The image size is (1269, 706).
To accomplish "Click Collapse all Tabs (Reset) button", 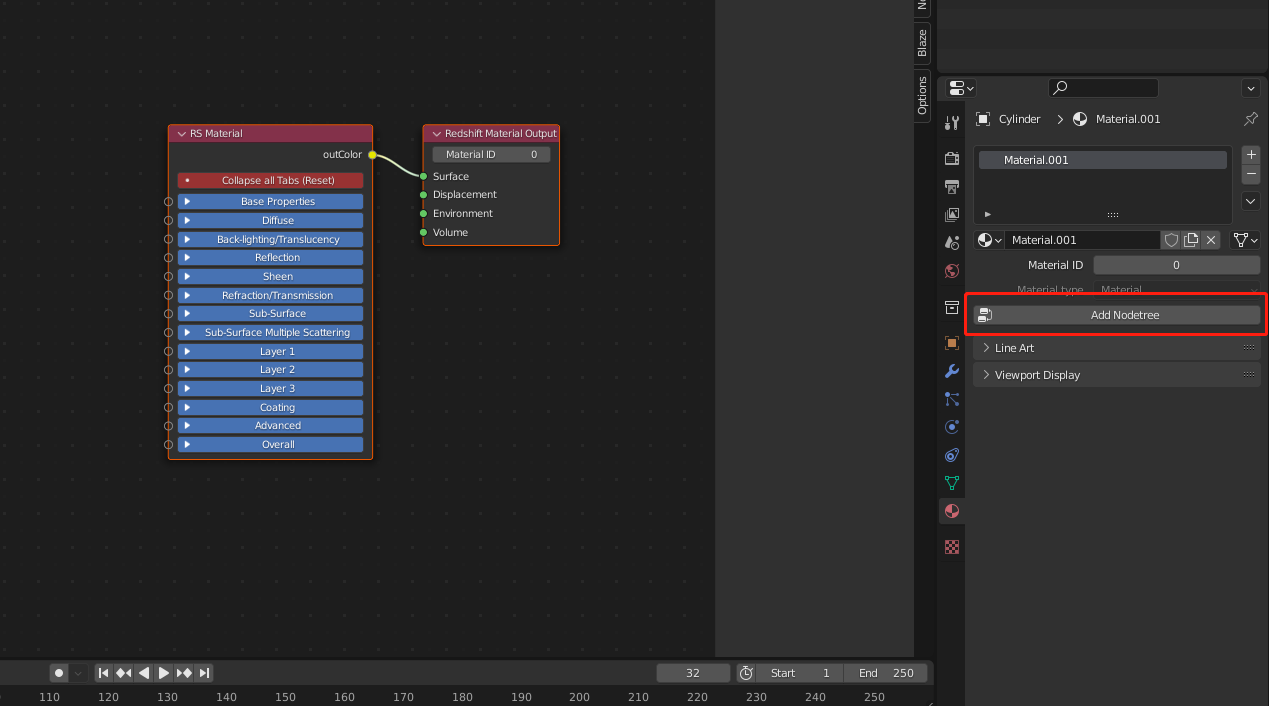I will click(x=270, y=181).
